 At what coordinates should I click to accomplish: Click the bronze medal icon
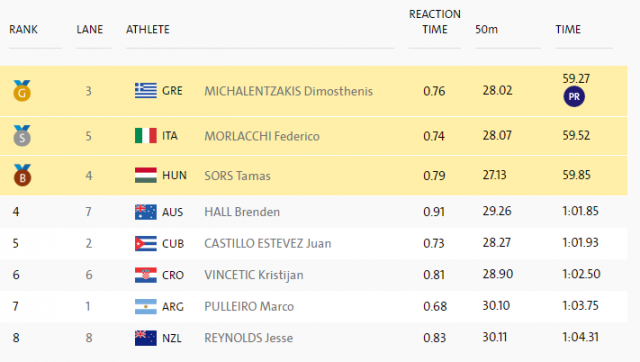[x=22, y=175]
